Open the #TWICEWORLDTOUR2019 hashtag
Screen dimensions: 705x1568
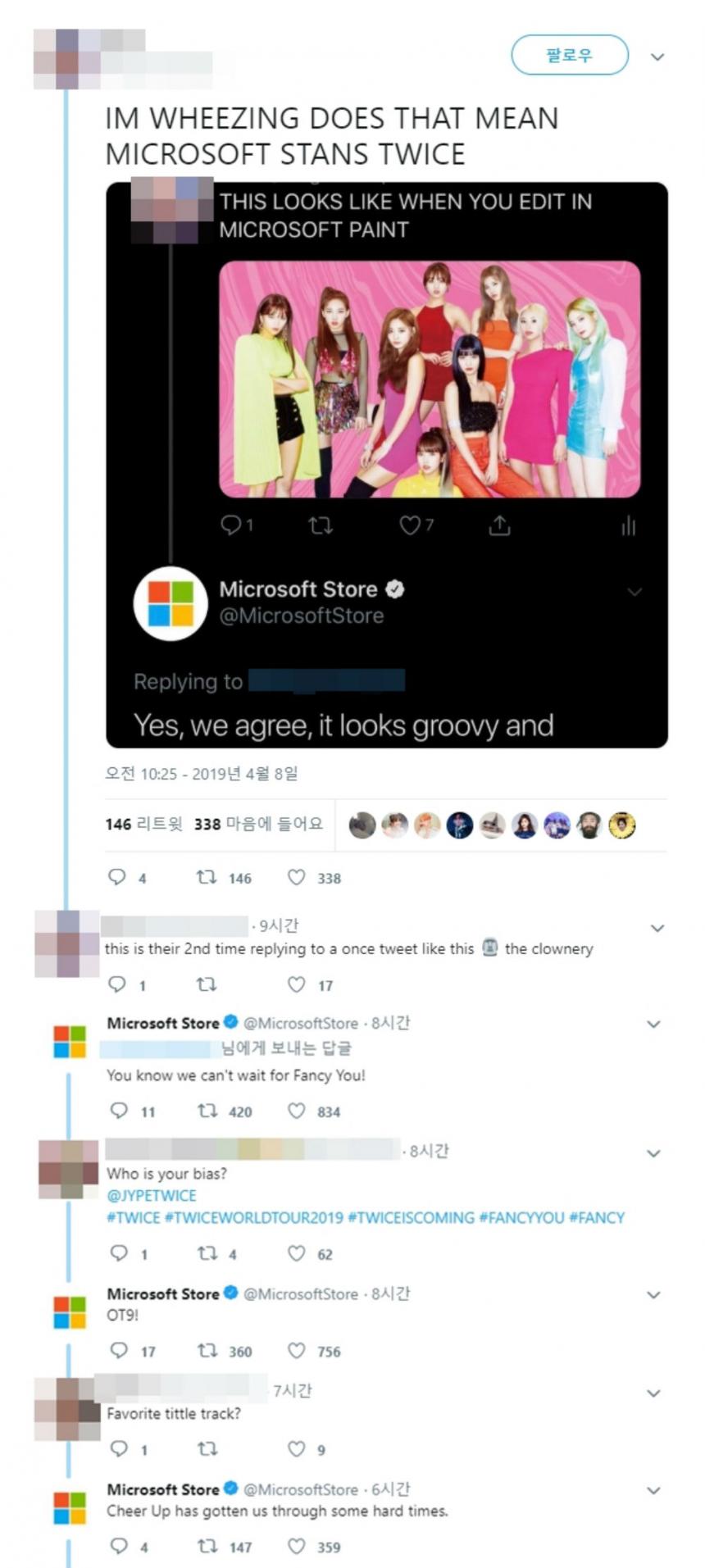coord(254,1218)
